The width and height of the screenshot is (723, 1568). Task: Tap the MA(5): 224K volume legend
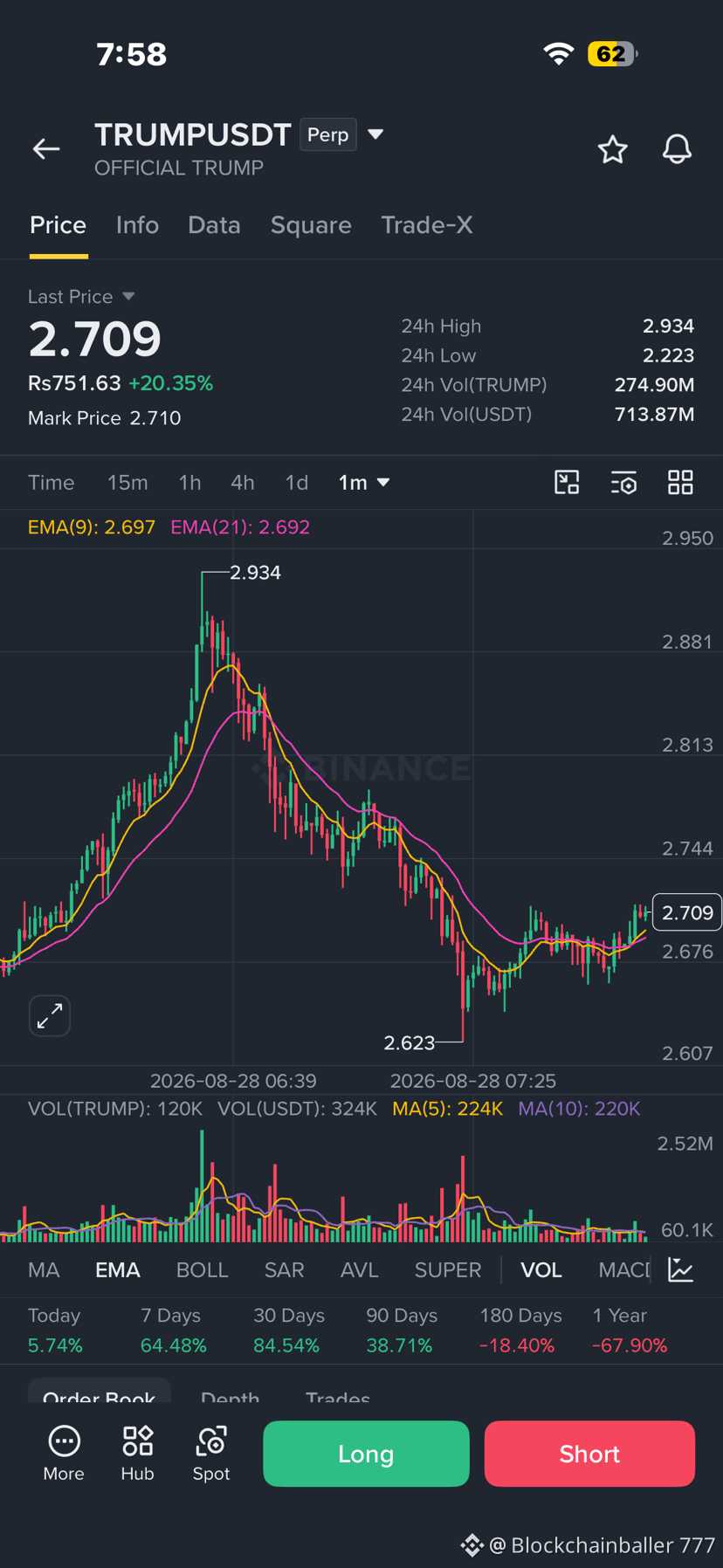pos(448,1109)
